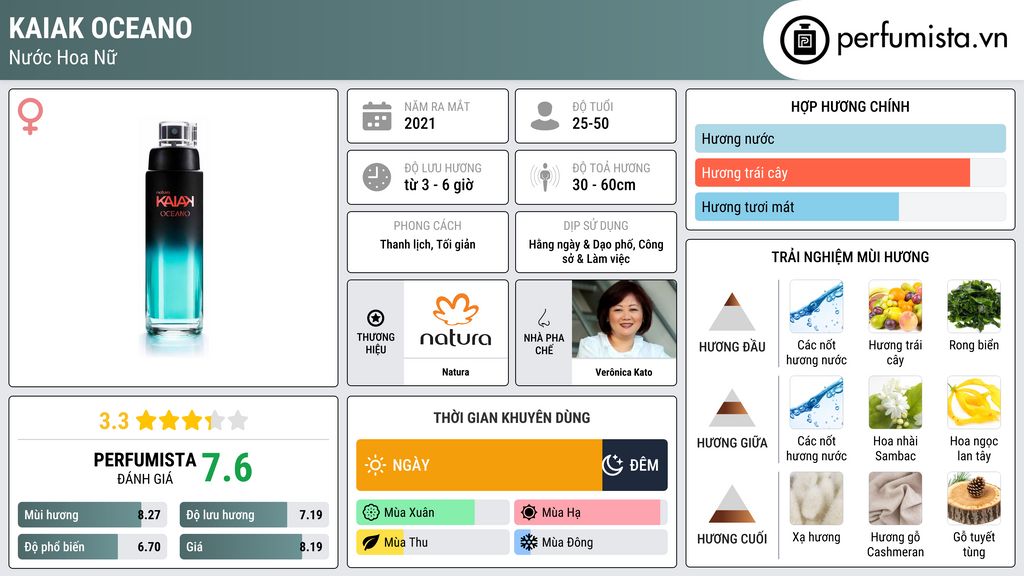Click the Gỗ tuyết tùng cedar image

[x=974, y=498]
